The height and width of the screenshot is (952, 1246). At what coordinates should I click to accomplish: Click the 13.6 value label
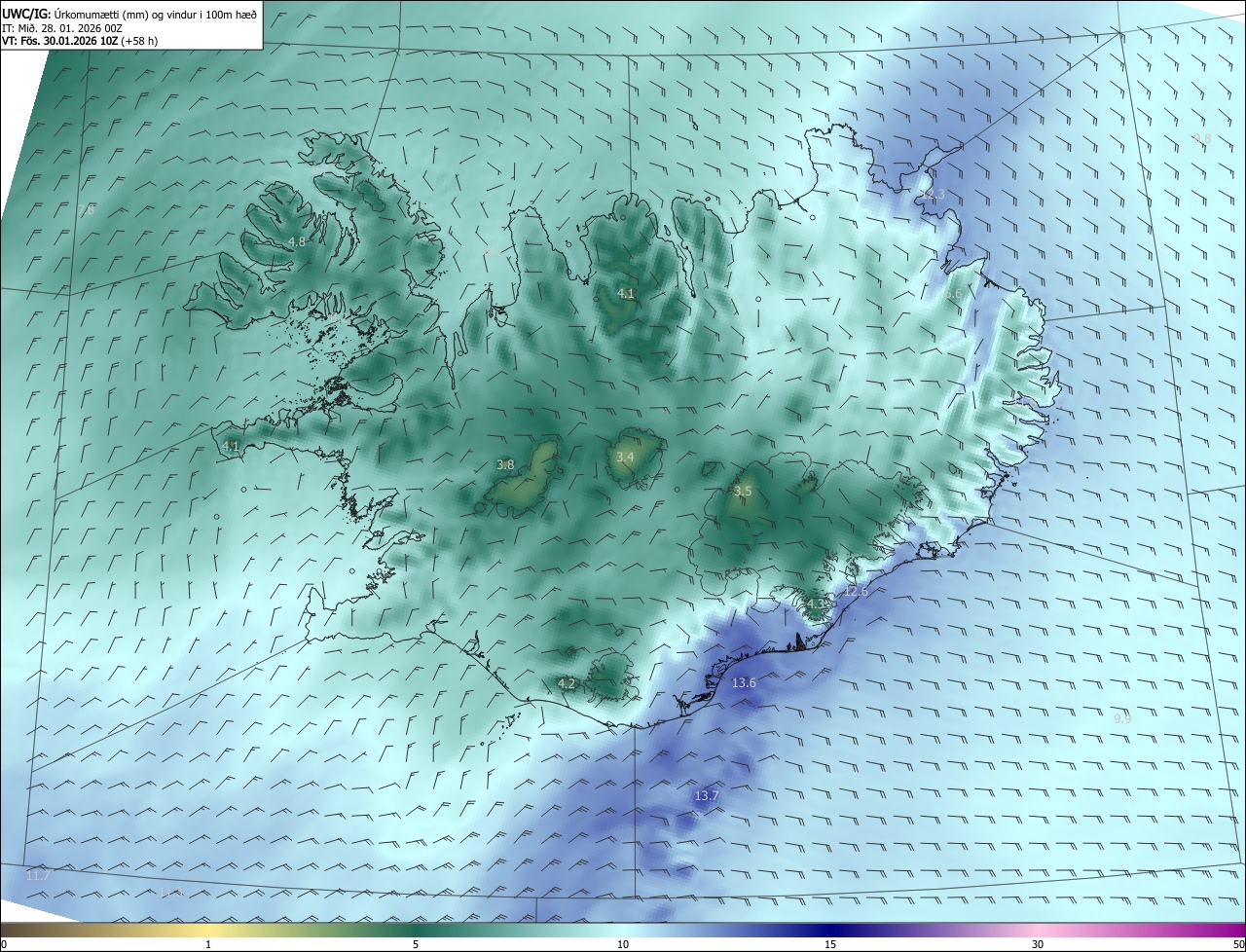click(744, 682)
